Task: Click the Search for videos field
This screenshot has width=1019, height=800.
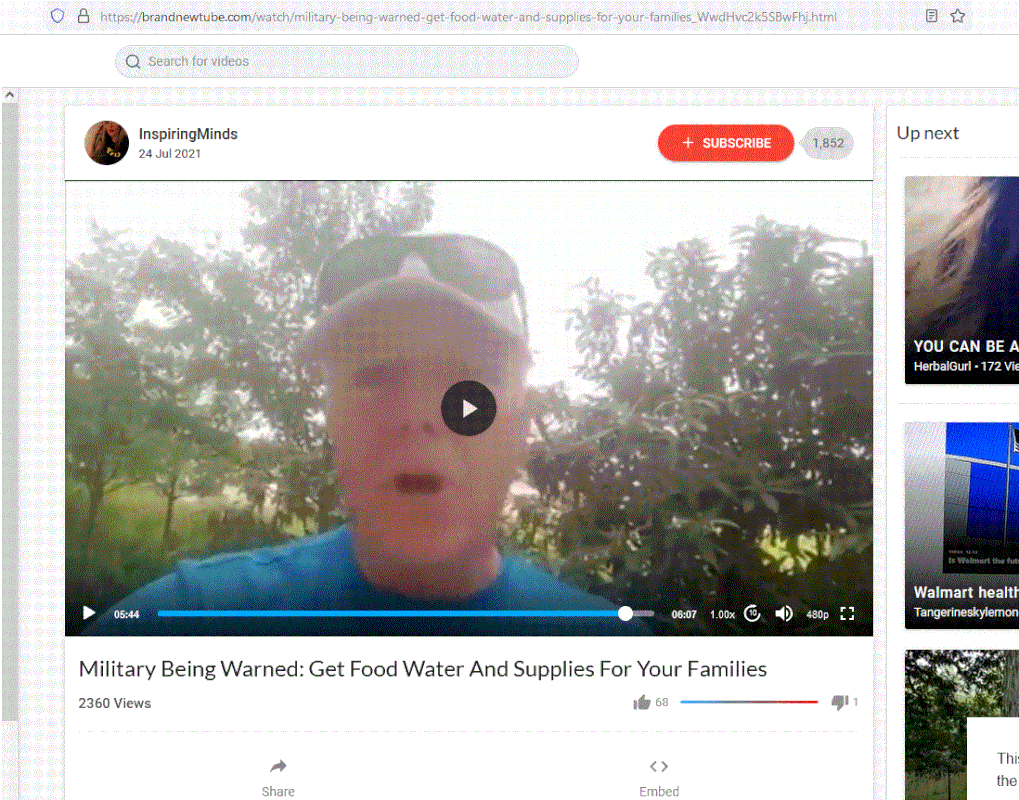Action: tap(347, 61)
